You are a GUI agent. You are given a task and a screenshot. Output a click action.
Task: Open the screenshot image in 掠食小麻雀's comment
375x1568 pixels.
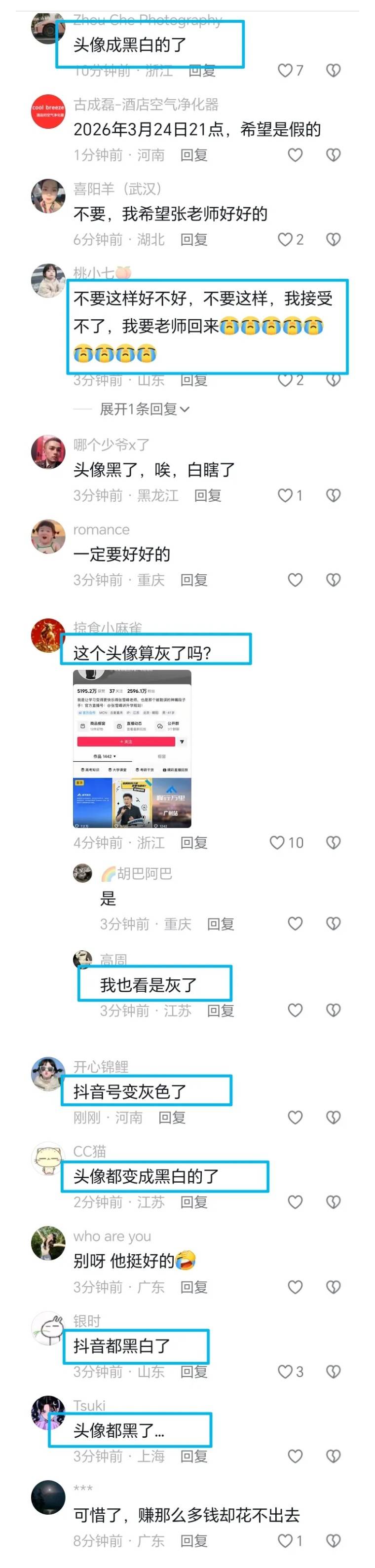tap(132, 748)
